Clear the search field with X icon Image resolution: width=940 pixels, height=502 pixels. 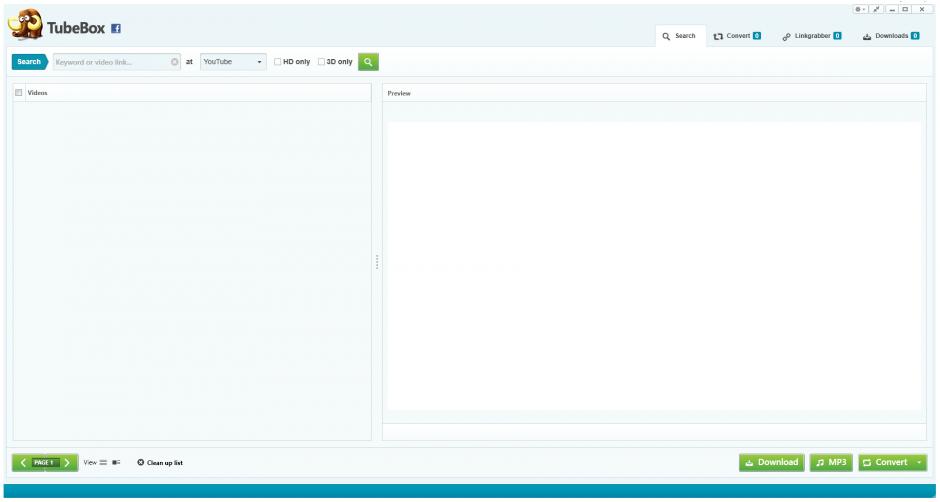(175, 62)
